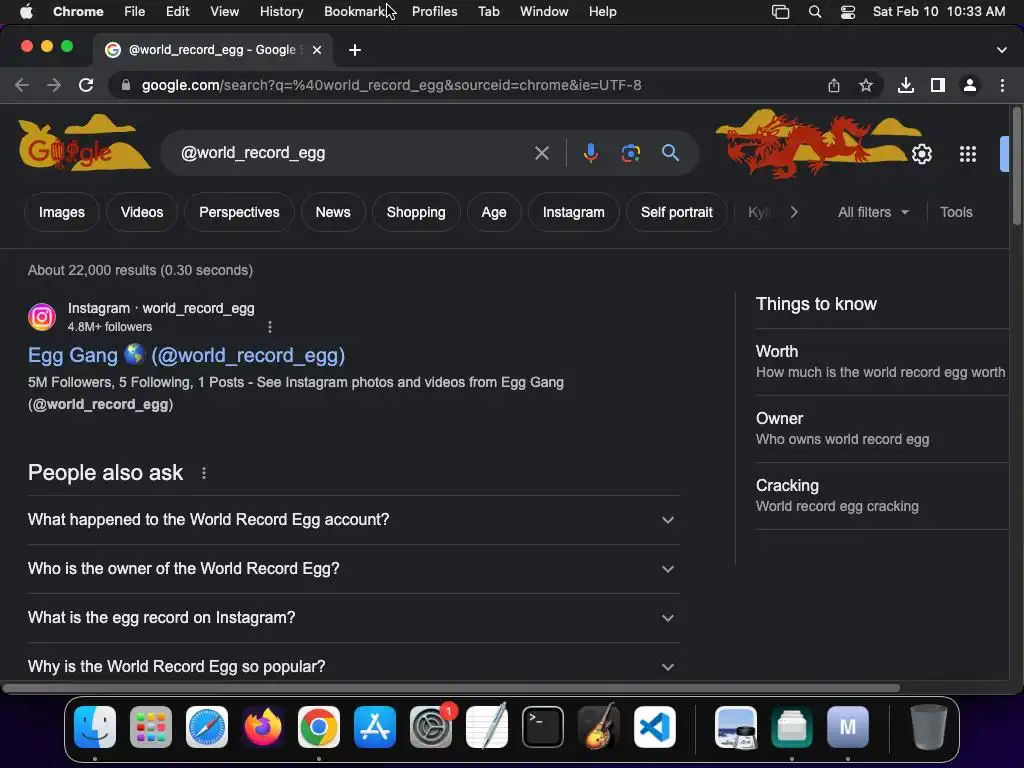Open the All filters dropdown

click(873, 212)
